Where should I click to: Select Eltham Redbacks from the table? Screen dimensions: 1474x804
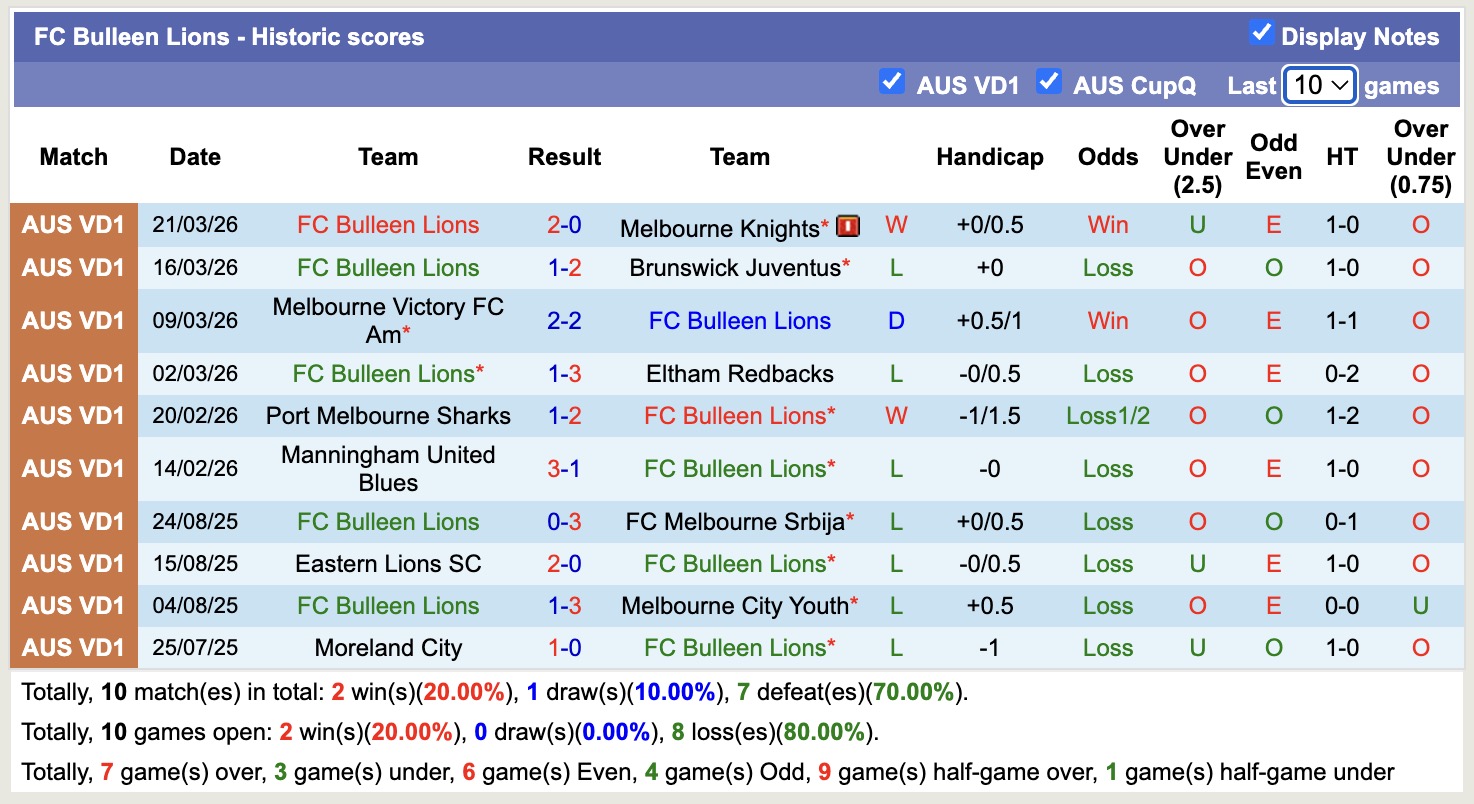coord(740,373)
